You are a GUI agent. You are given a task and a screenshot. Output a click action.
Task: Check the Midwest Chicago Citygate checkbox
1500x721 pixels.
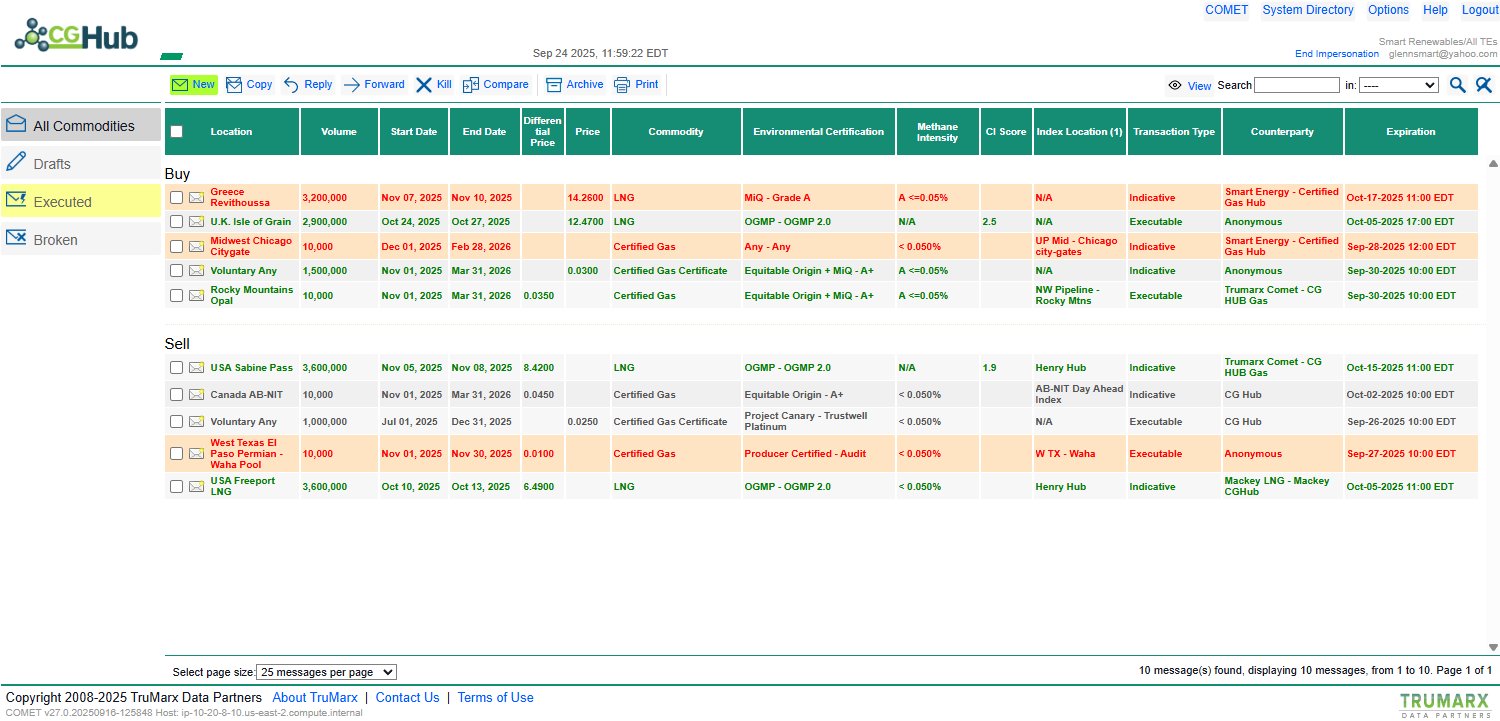[177, 246]
